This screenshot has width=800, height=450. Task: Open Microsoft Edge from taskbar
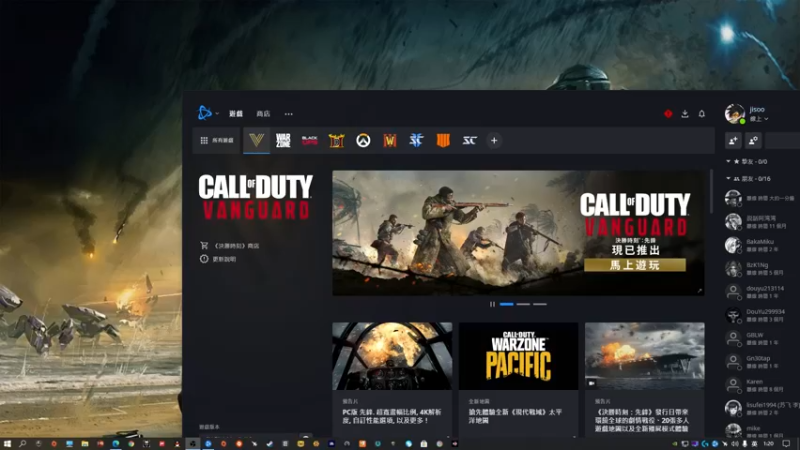(116, 444)
